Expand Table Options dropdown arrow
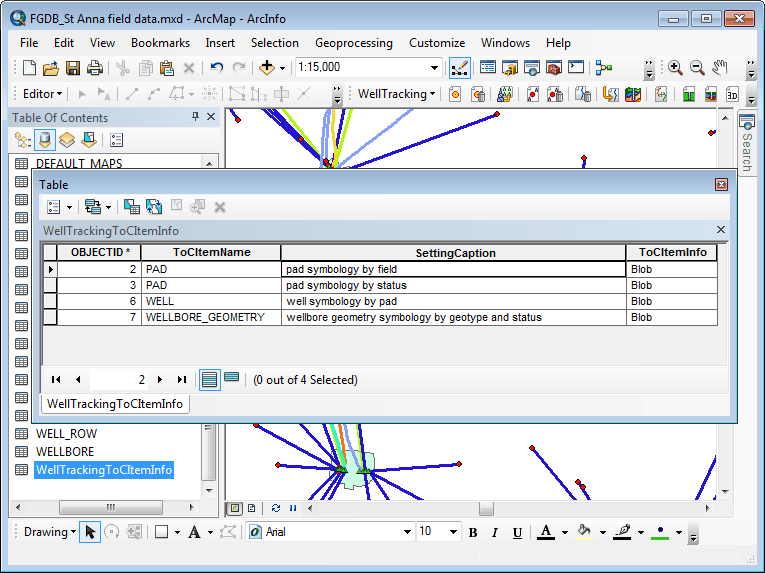Viewport: 765px width, 573px height. 69,207
